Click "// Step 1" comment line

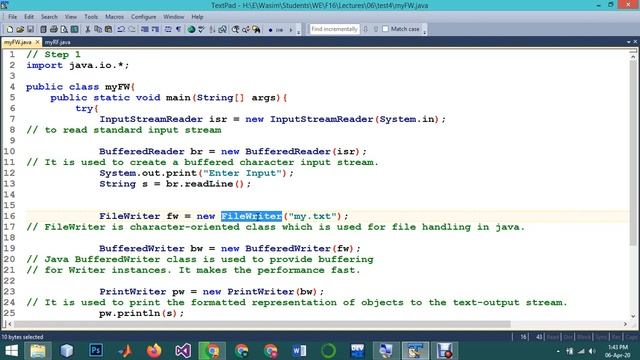tap(53, 55)
